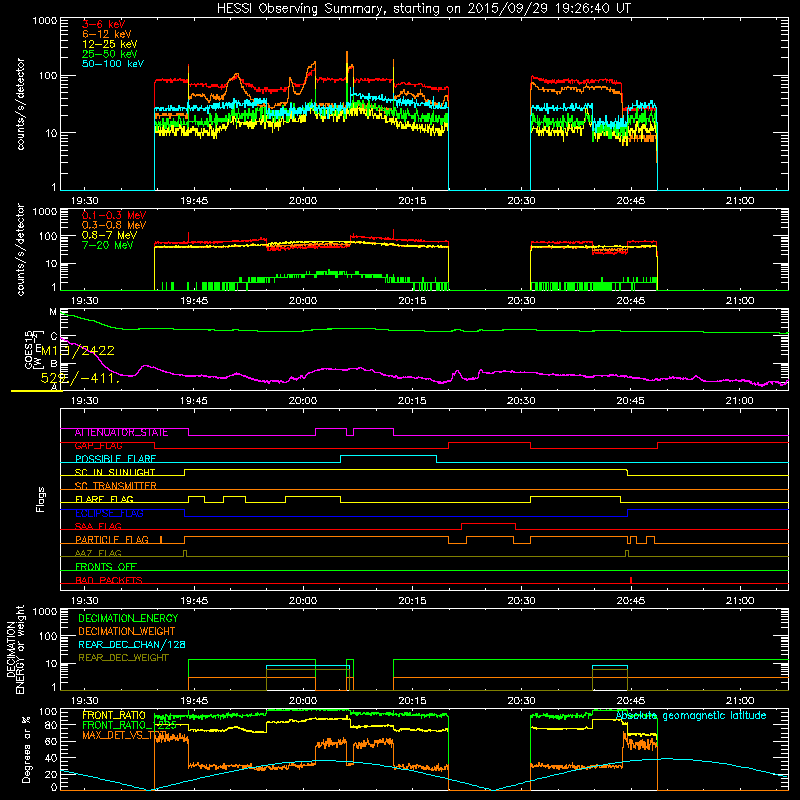Click the 20:45 tick below Flags plot
This screenshot has width=800, height=800.
pyautogui.click(x=631, y=601)
